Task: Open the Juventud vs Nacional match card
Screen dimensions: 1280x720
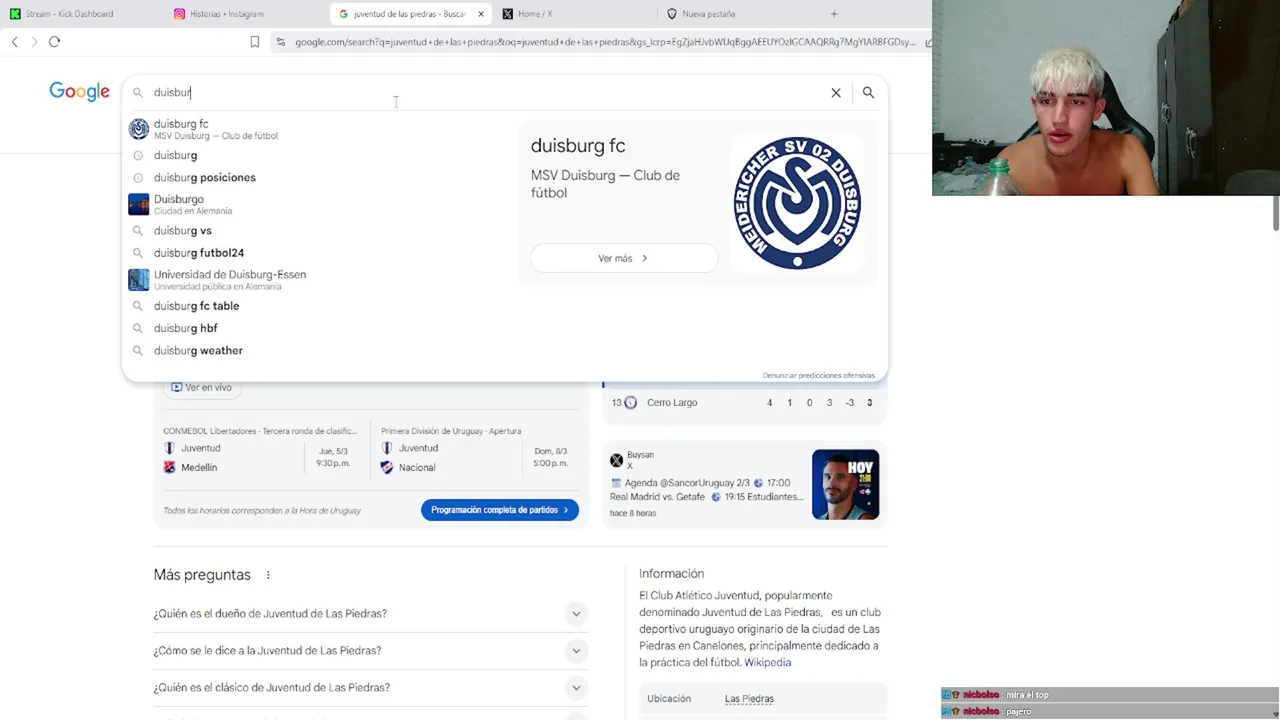Action: click(x=477, y=450)
